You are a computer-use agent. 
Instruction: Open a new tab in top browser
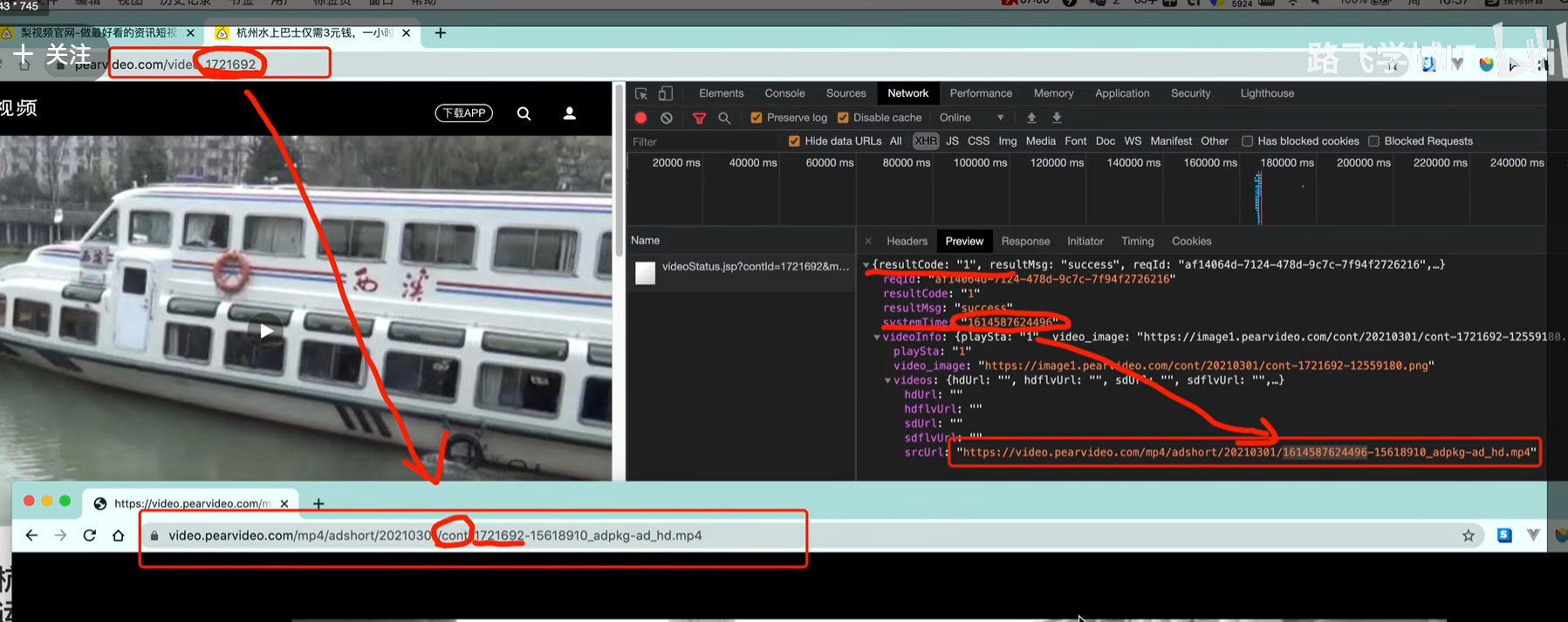(441, 33)
